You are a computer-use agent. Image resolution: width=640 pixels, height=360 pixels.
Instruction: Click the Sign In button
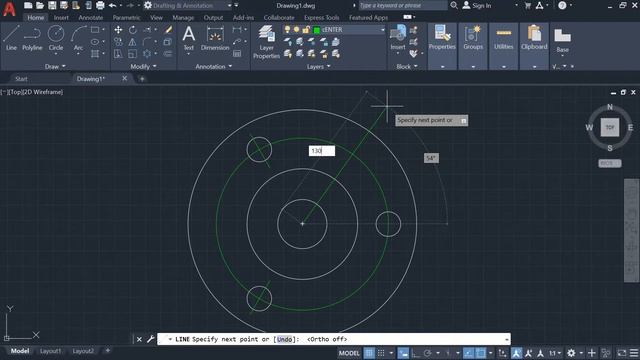pos(477,6)
